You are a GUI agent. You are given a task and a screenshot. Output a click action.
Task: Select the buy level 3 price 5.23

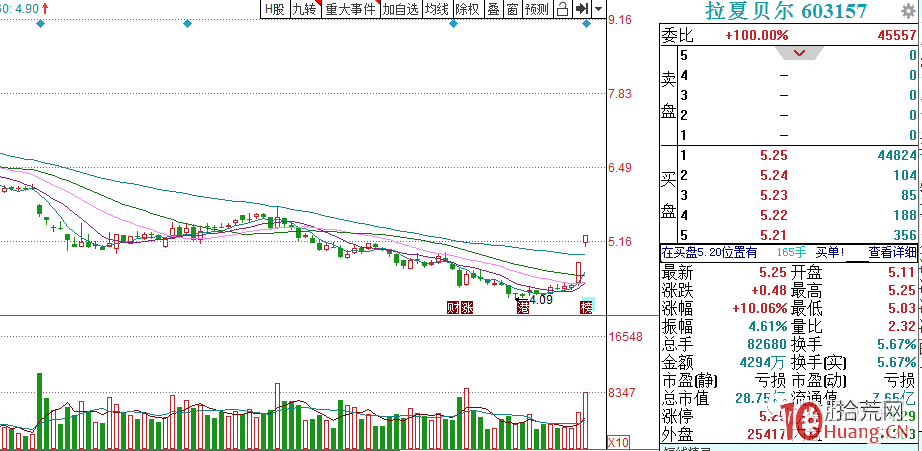click(773, 195)
